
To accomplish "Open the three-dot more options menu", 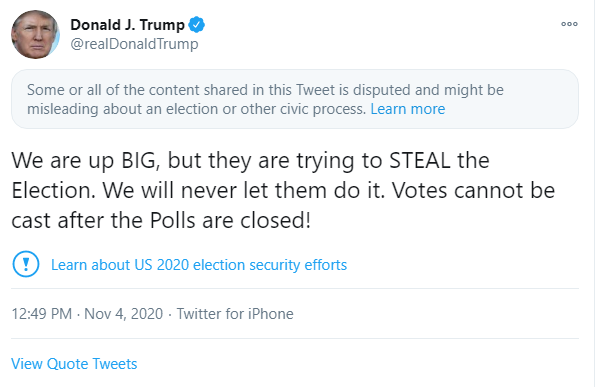I will click(569, 24).
